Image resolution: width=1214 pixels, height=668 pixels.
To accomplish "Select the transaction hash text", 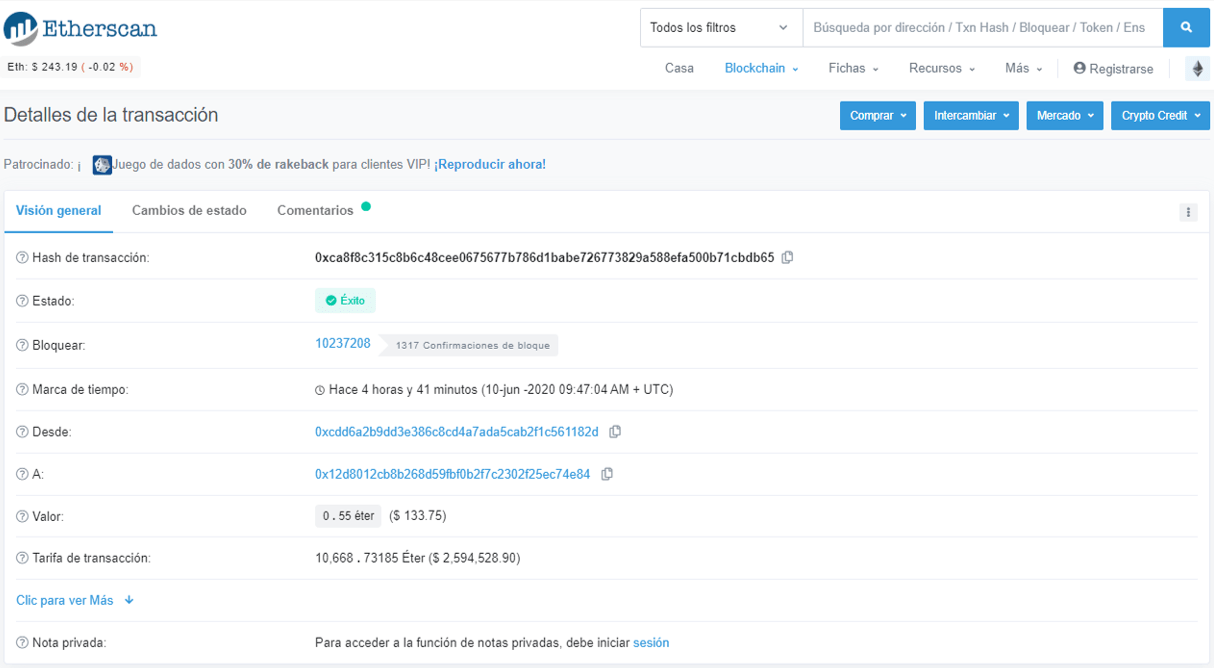I will click(x=545, y=258).
